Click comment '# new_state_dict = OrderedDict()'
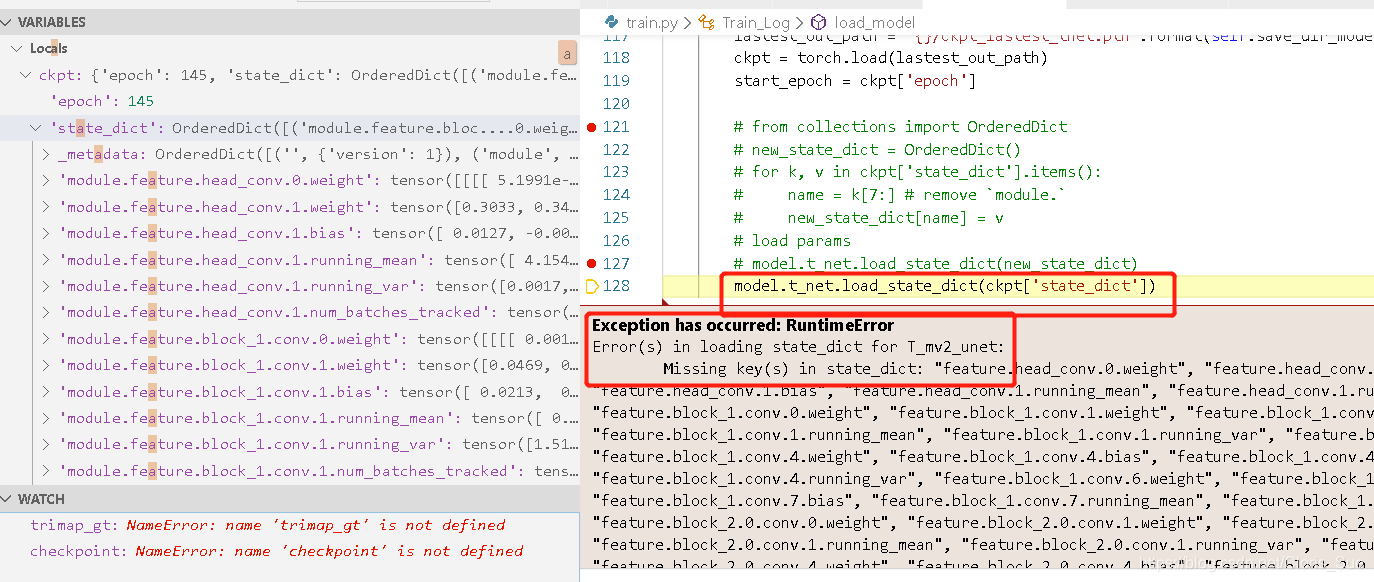1374x582 pixels. 877,150
